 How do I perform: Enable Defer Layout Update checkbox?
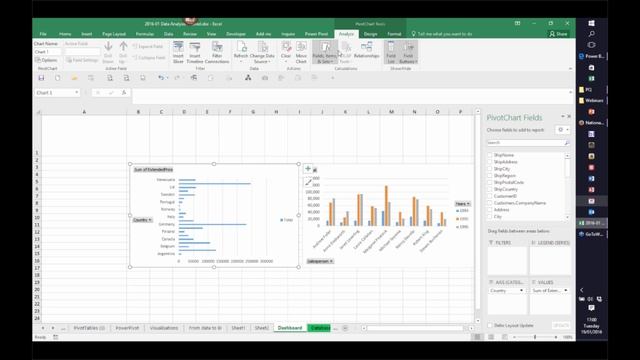(x=490, y=325)
